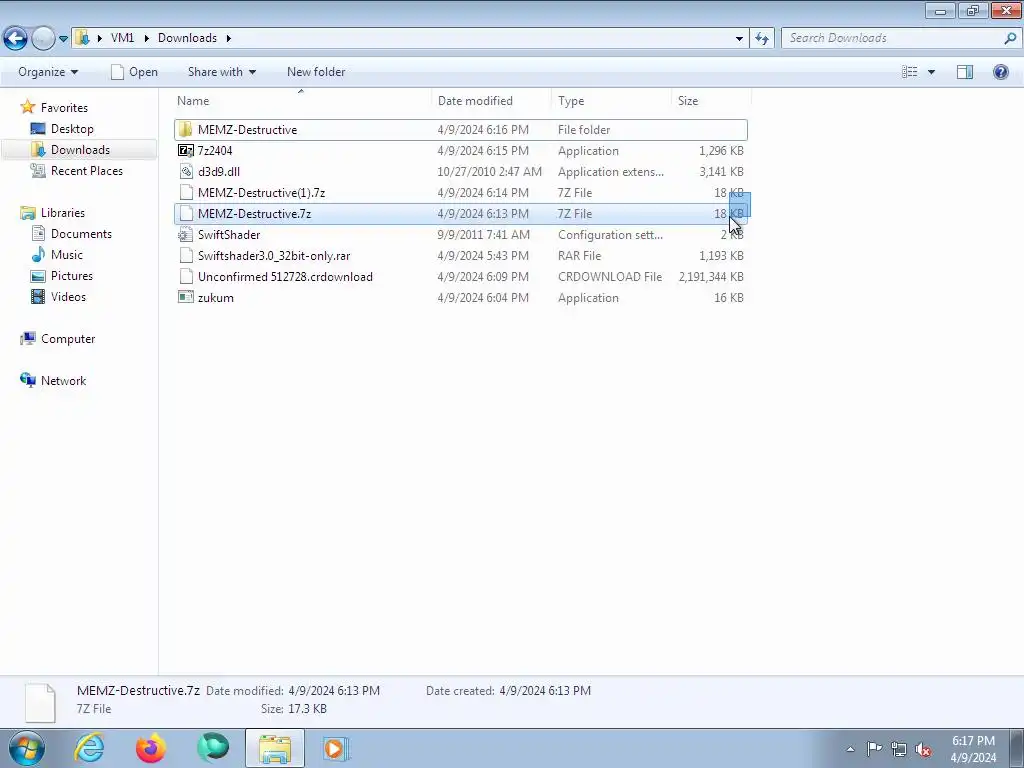This screenshot has width=1024, height=768.
Task: Show hidden tray icons arrow
Action: 850,749
